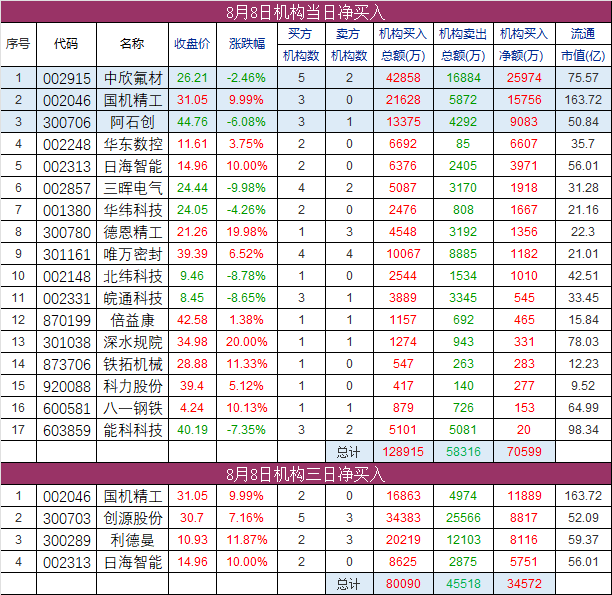Click closing price 44.76
The width and height of the screenshot is (612, 595).
point(192,122)
